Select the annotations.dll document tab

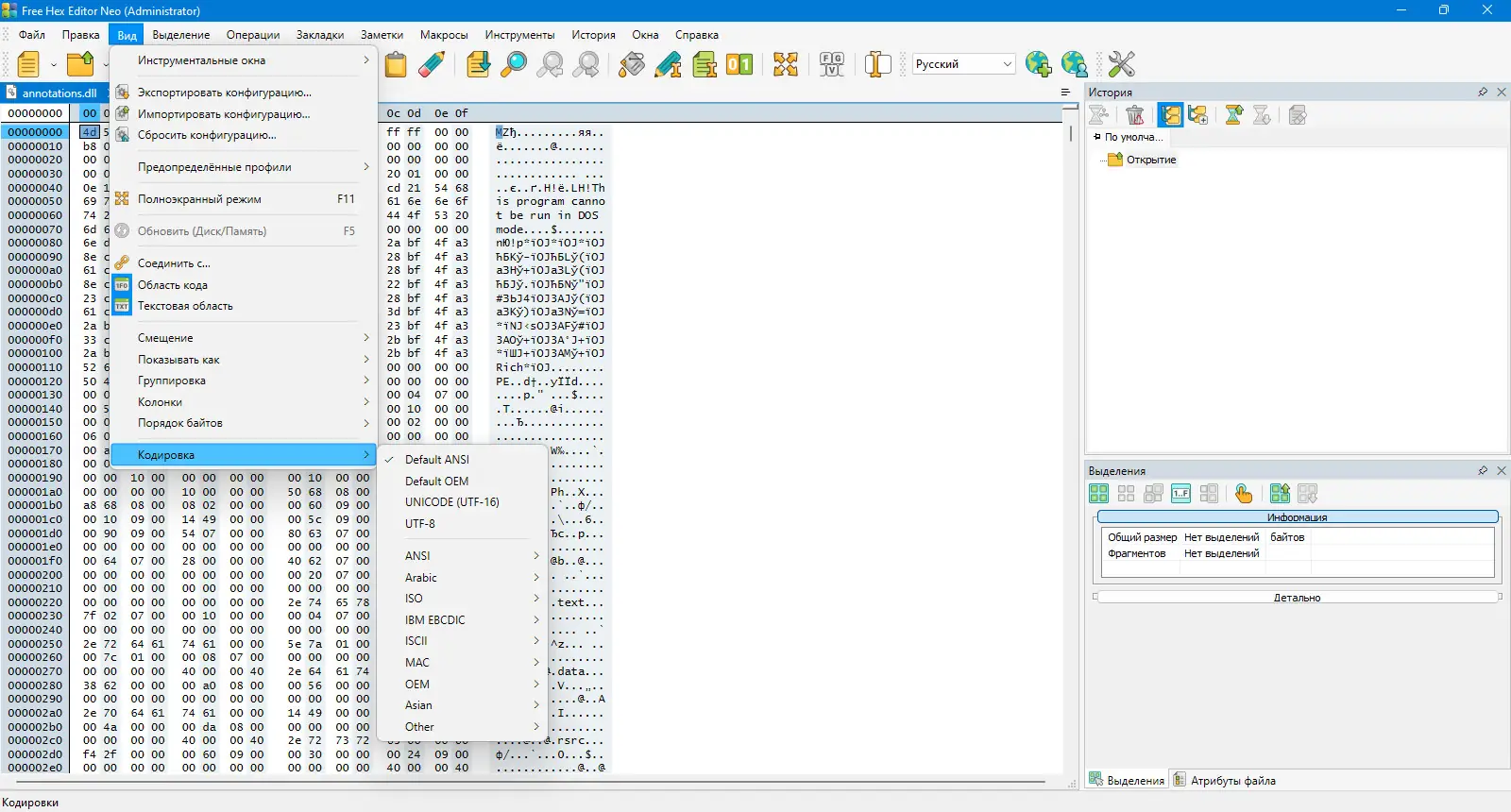pos(53,93)
